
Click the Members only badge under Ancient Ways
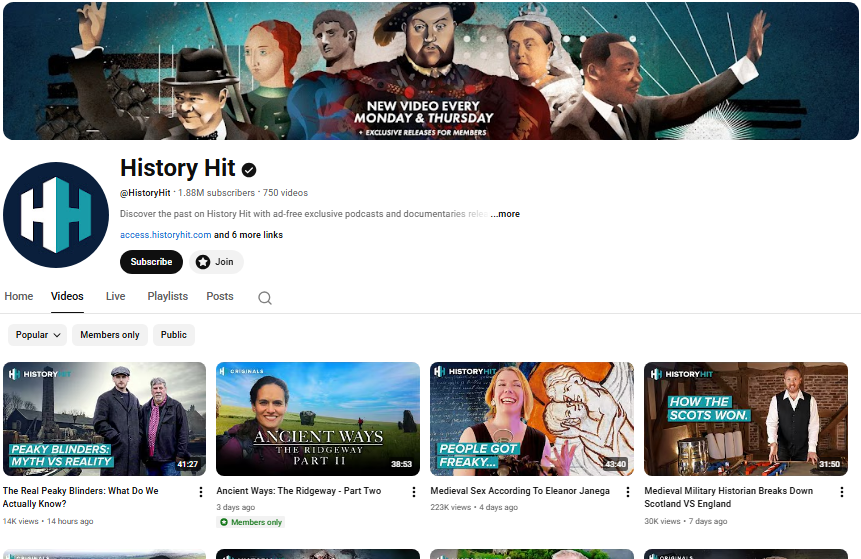(x=251, y=522)
